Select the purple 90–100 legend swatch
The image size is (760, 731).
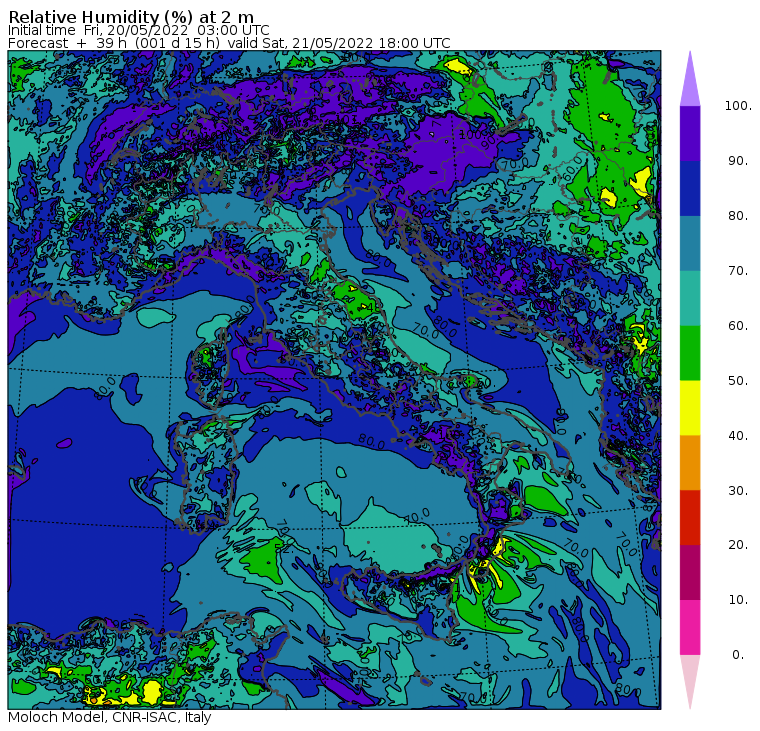tap(690, 133)
